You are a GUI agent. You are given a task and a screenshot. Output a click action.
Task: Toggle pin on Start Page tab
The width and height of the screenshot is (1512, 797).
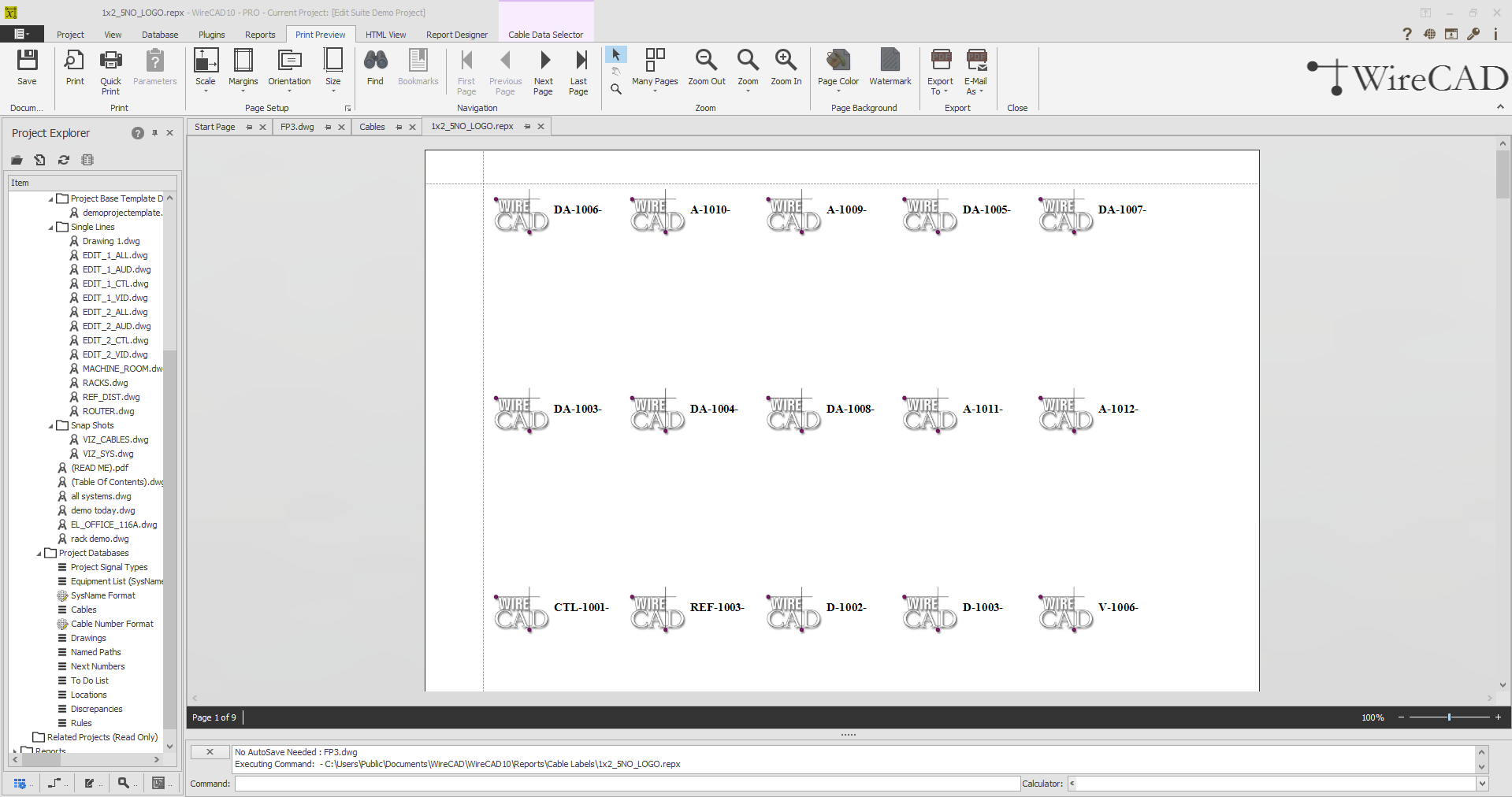tap(249, 127)
